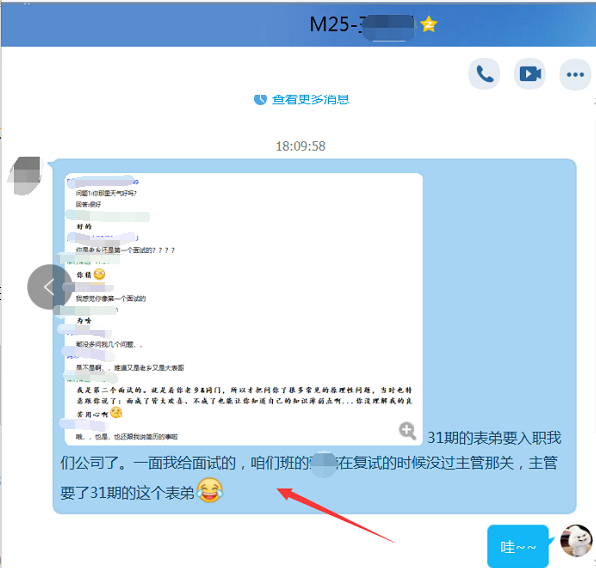Image resolution: width=596 pixels, height=568 pixels.
Task: Start a video call with camera icon
Action: click(x=530, y=74)
